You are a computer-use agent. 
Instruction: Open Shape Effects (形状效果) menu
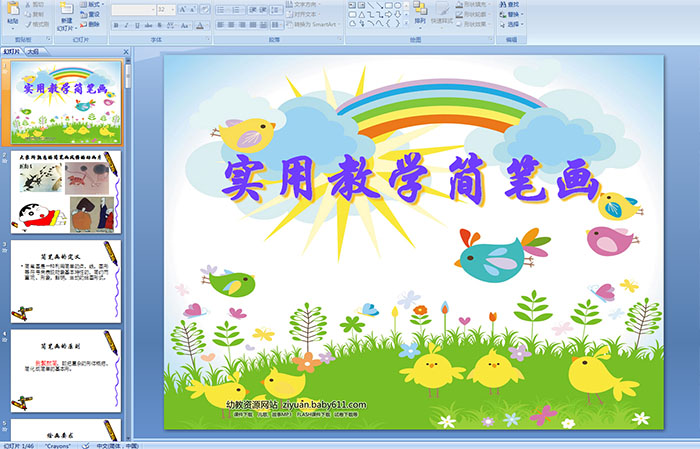[x=474, y=24]
